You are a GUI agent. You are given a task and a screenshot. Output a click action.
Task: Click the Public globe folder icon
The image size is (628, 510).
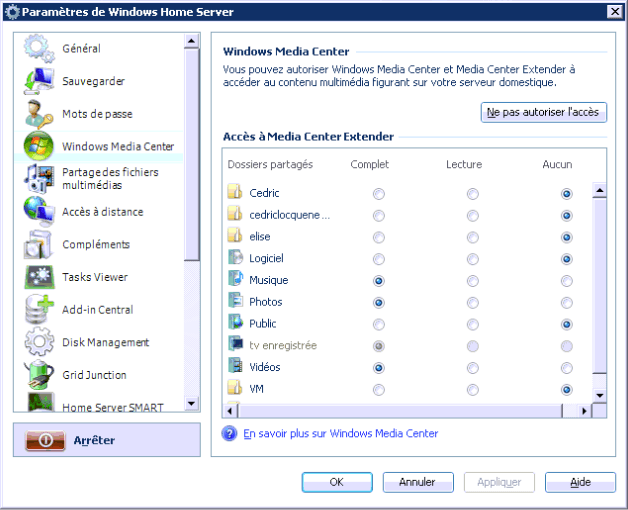(x=235, y=323)
